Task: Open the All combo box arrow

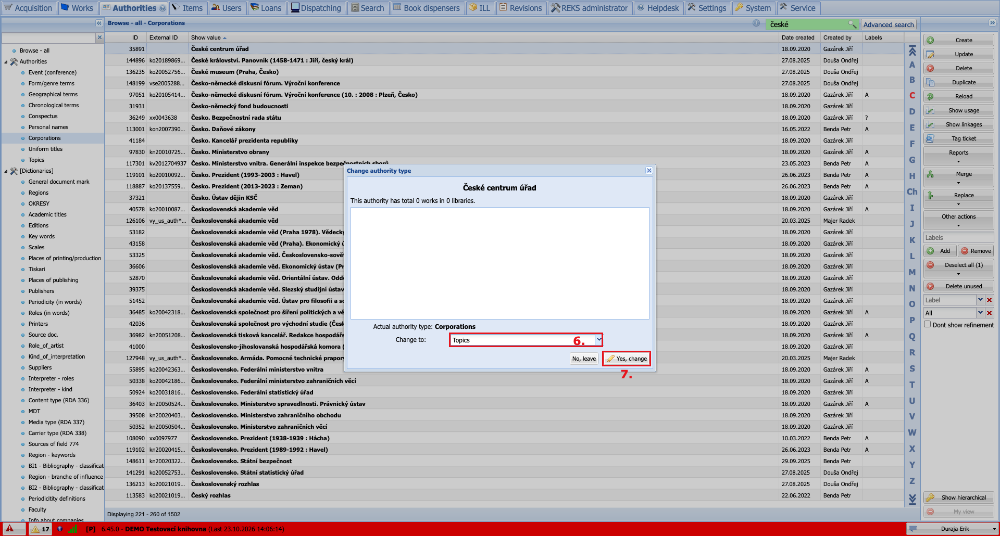Action: point(981,313)
